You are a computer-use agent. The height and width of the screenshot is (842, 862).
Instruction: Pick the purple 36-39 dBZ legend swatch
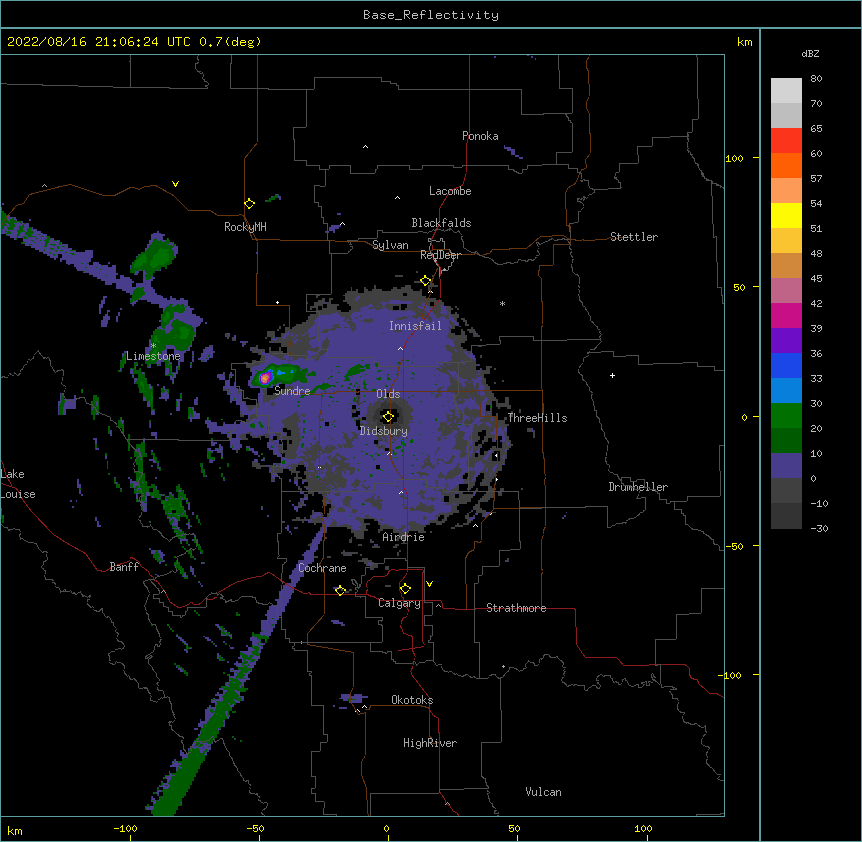[786, 340]
